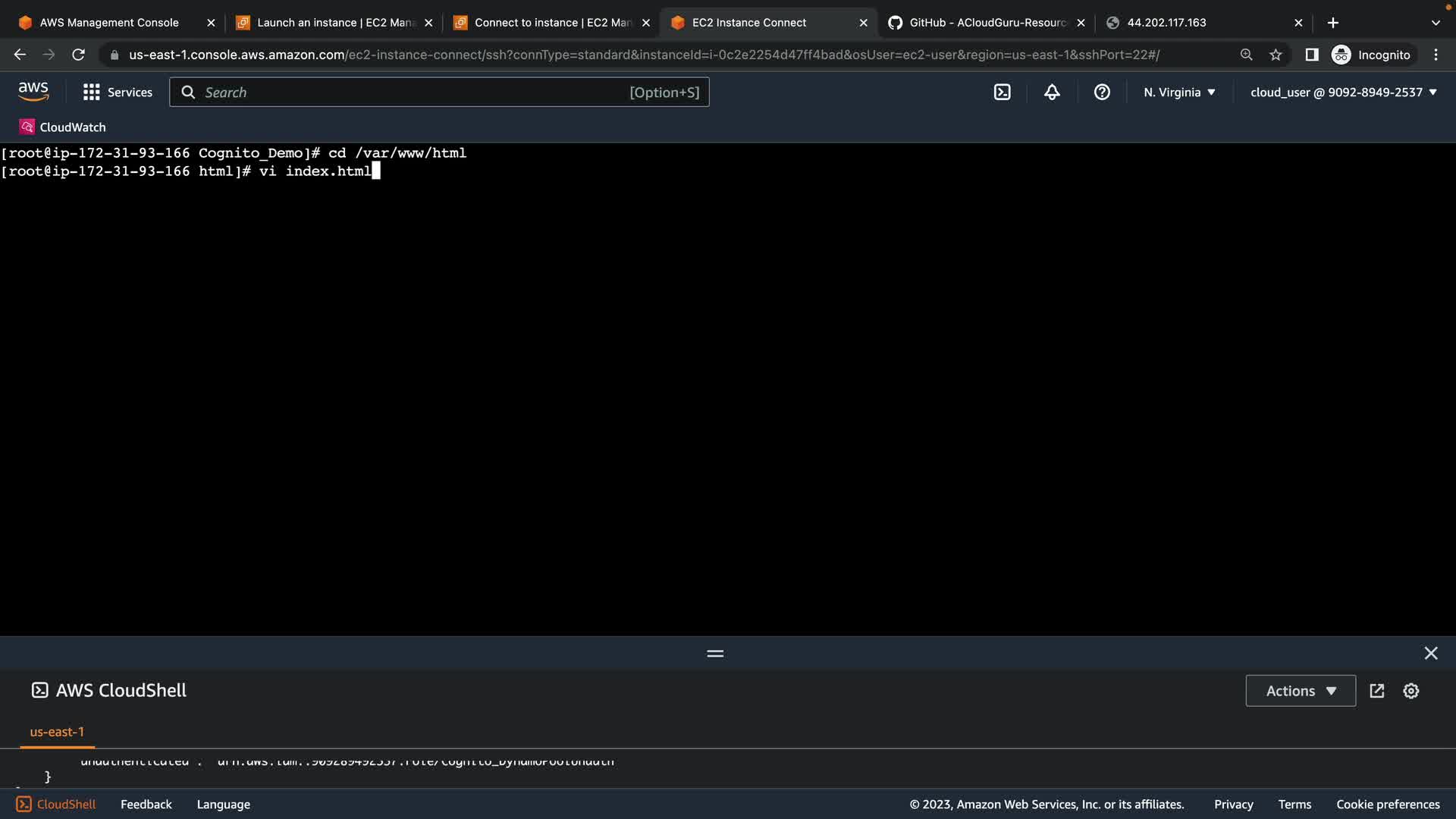
Task: Open CloudShell settings gear
Action: click(1410, 691)
